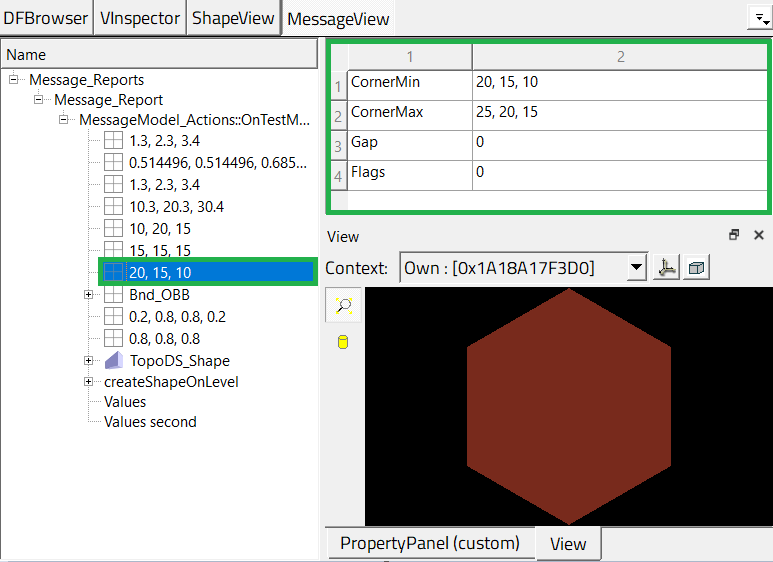Click the CornerMax value cell
Screen dimensions: 773x562
pyautogui.click(x=619, y=113)
